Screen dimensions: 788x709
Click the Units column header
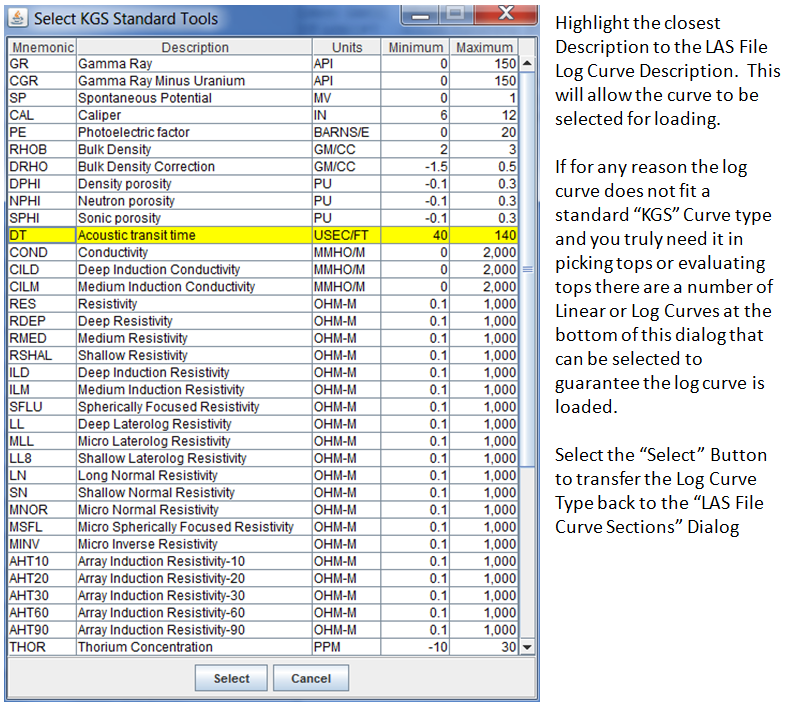click(347, 47)
